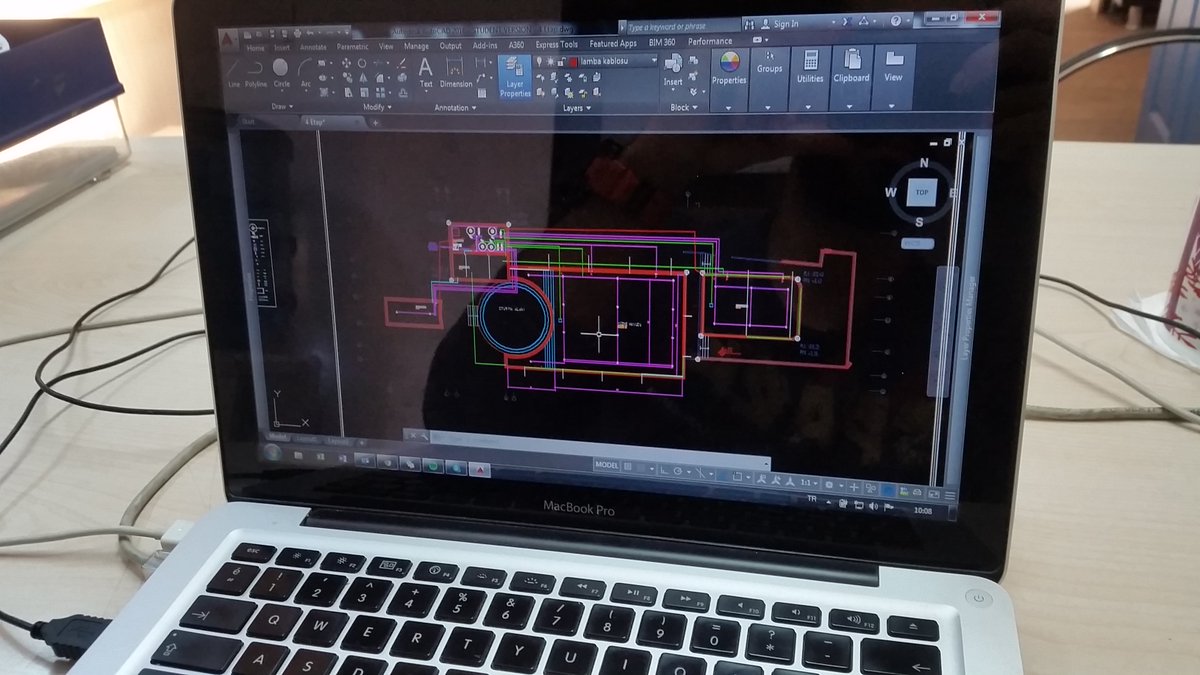Toggle polar tracking in status bar
This screenshot has height=675, width=1200.
coord(679,470)
